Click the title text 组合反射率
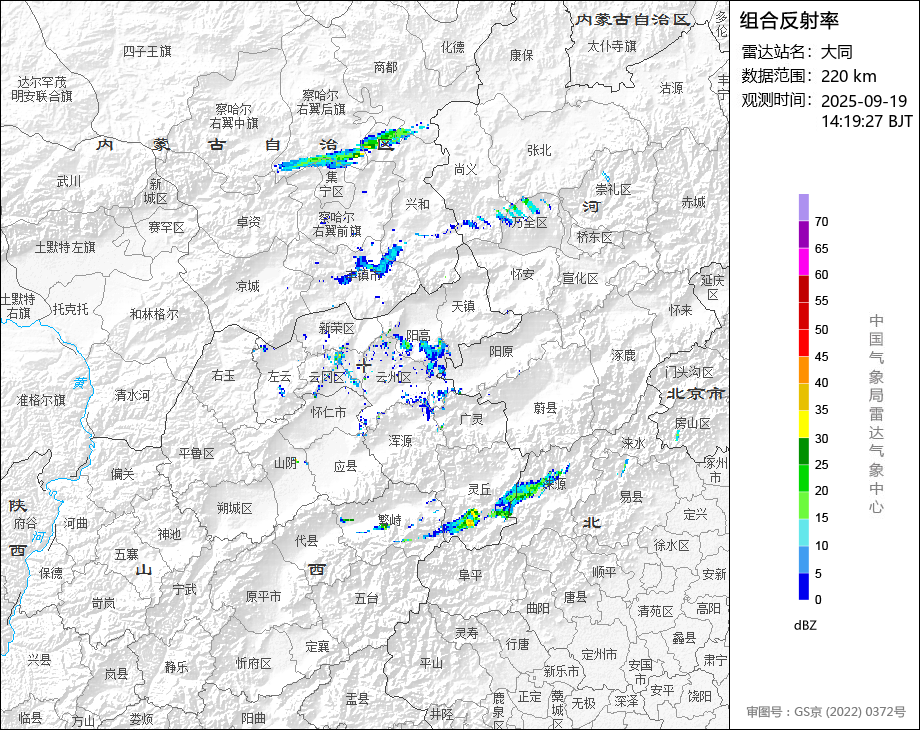 tap(789, 21)
